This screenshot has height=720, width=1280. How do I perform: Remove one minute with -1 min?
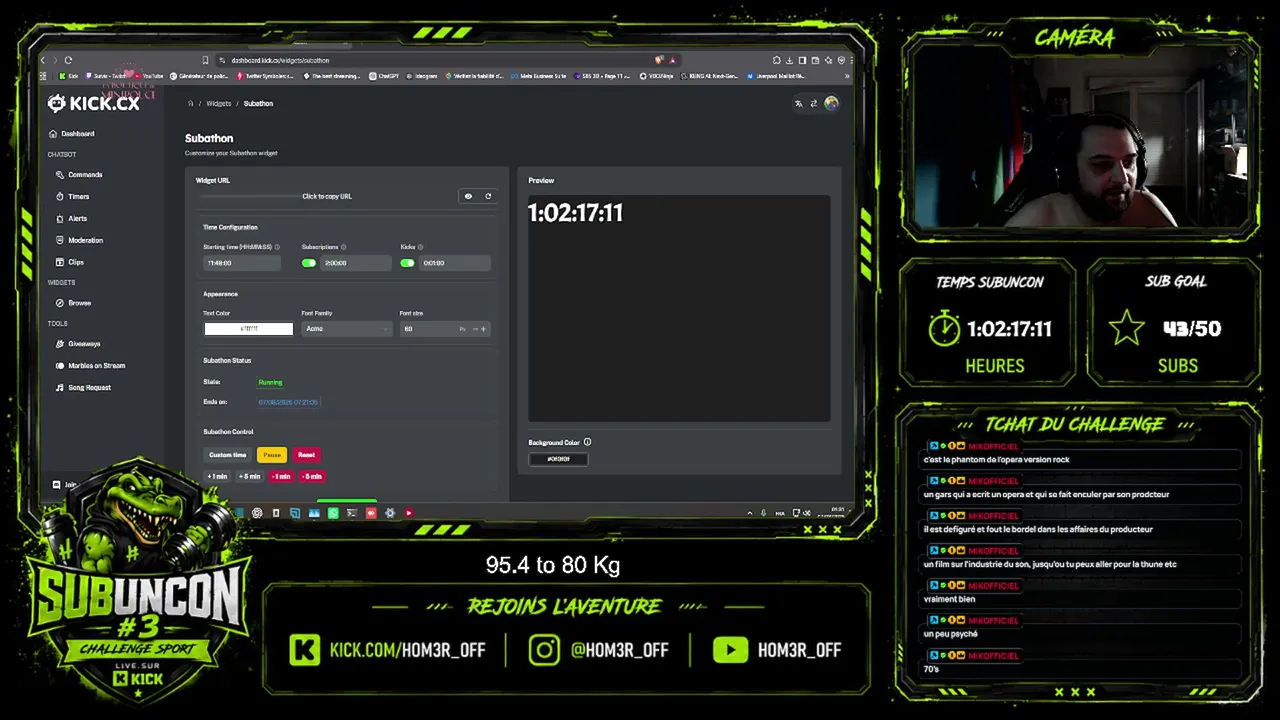(x=281, y=477)
